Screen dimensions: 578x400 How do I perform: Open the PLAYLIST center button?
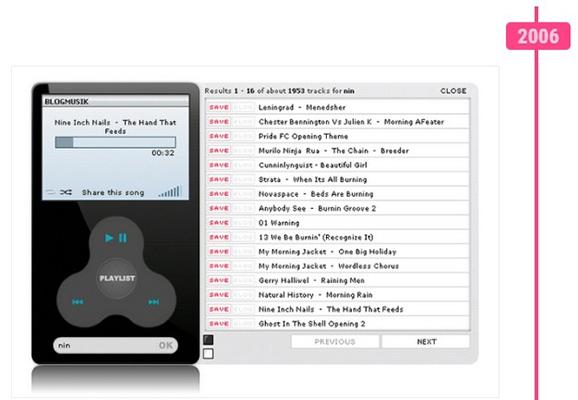tap(117, 278)
